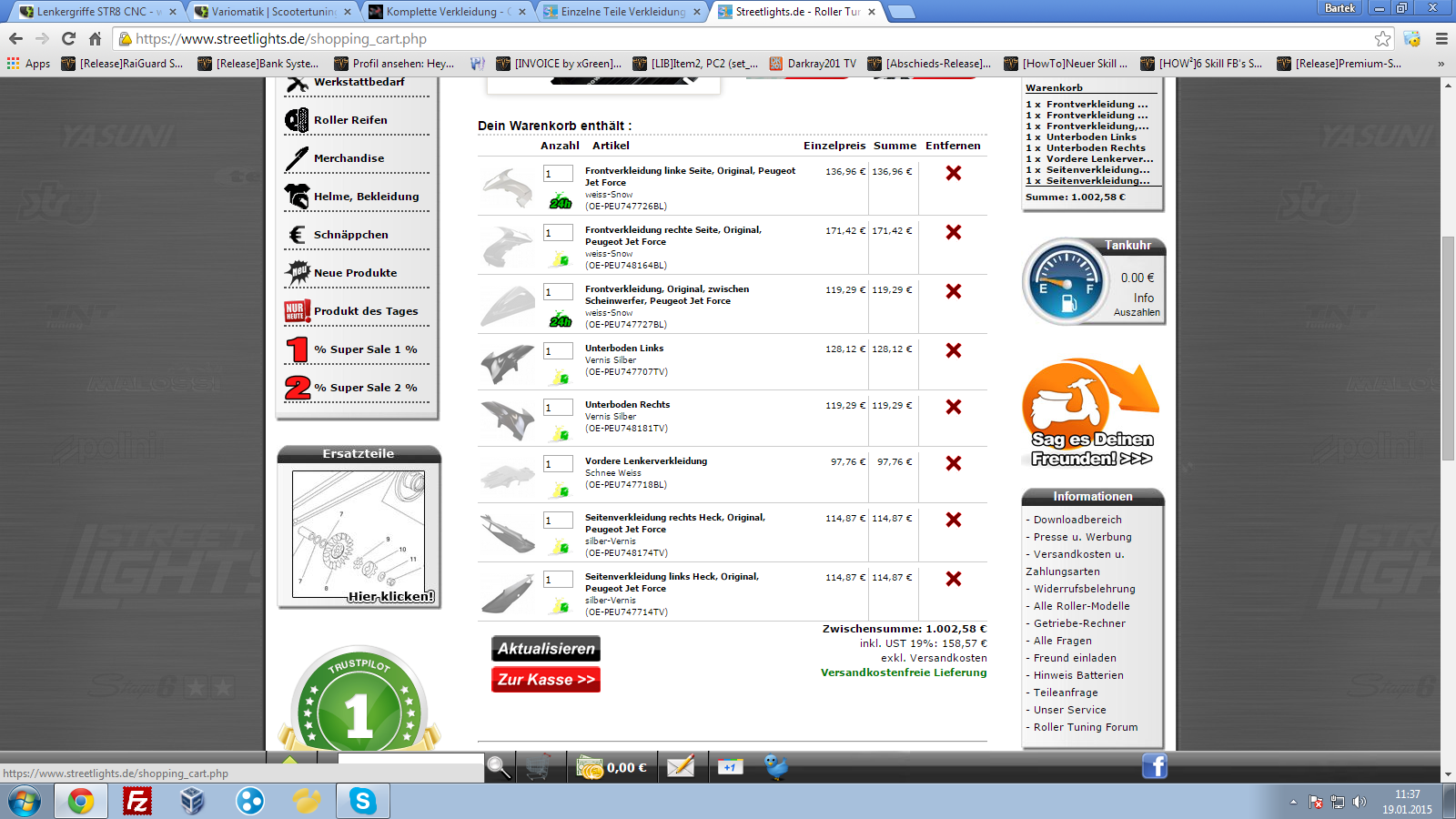The image size is (1456, 819).
Task: Click Unterboden Rechts product thumbnail
Action: click(x=508, y=420)
